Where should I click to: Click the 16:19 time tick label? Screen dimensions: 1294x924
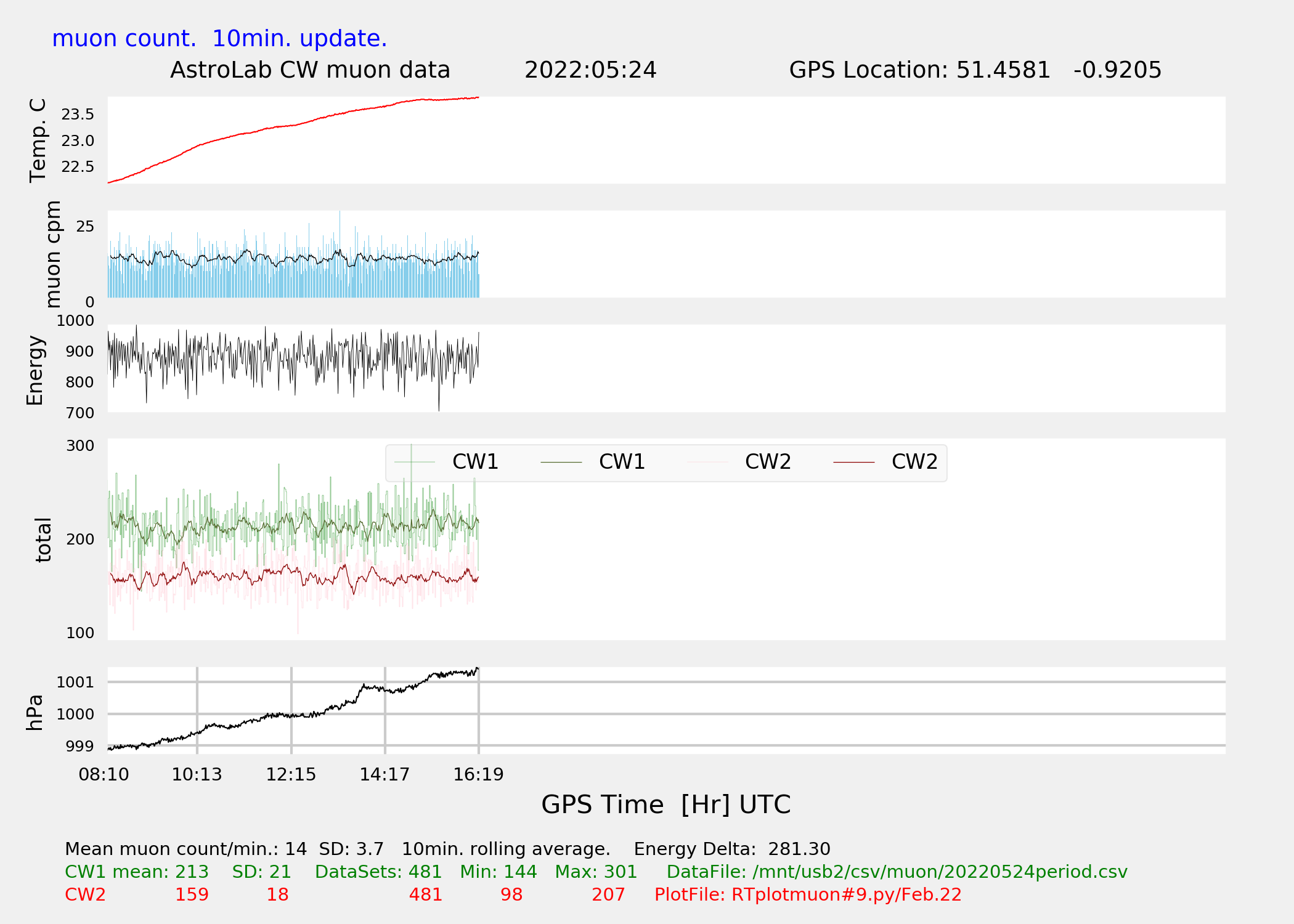coord(479,775)
